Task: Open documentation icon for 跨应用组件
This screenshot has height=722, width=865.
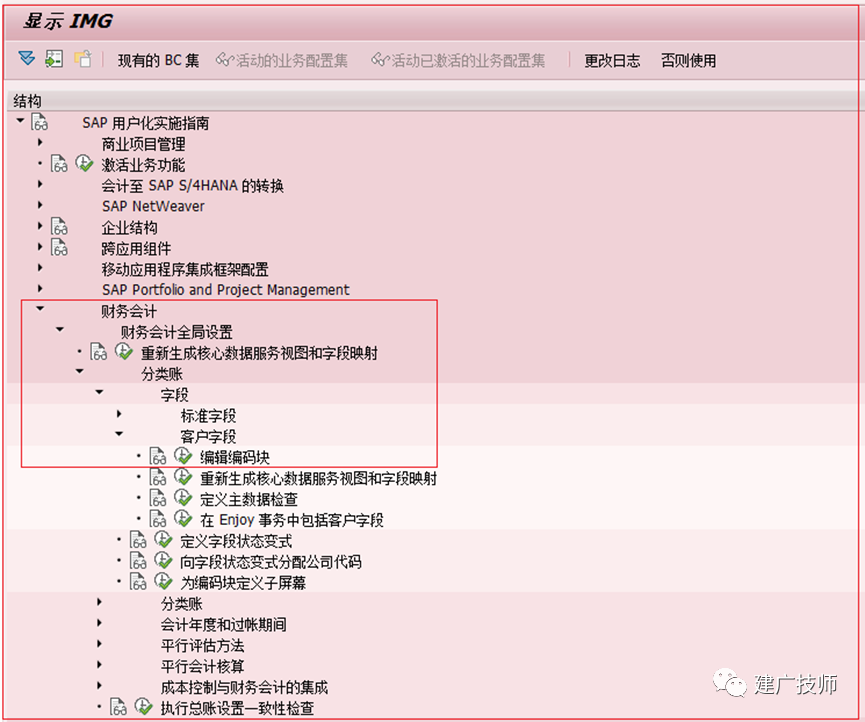Action: pyautogui.click(x=60, y=248)
